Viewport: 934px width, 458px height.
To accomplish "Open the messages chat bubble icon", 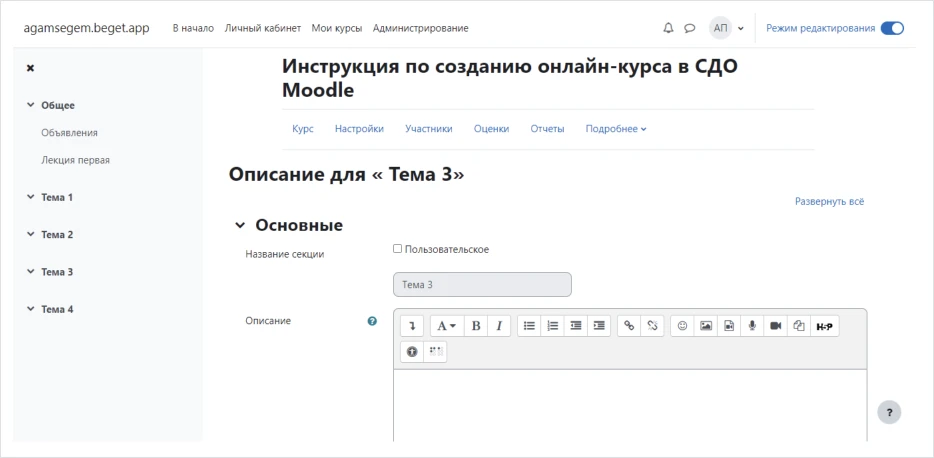I will tap(689, 28).
